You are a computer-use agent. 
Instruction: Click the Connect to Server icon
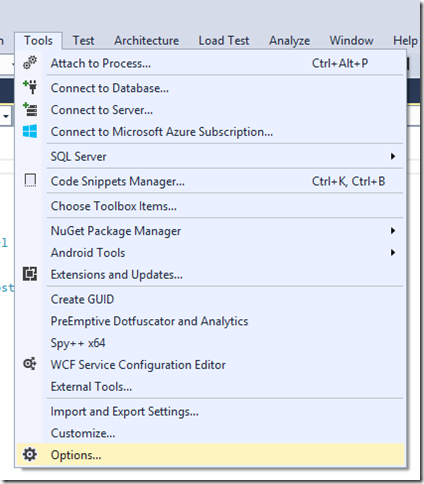(x=30, y=109)
